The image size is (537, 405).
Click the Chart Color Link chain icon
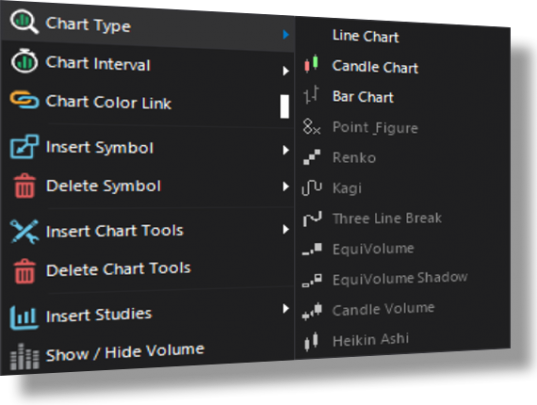point(24,99)
